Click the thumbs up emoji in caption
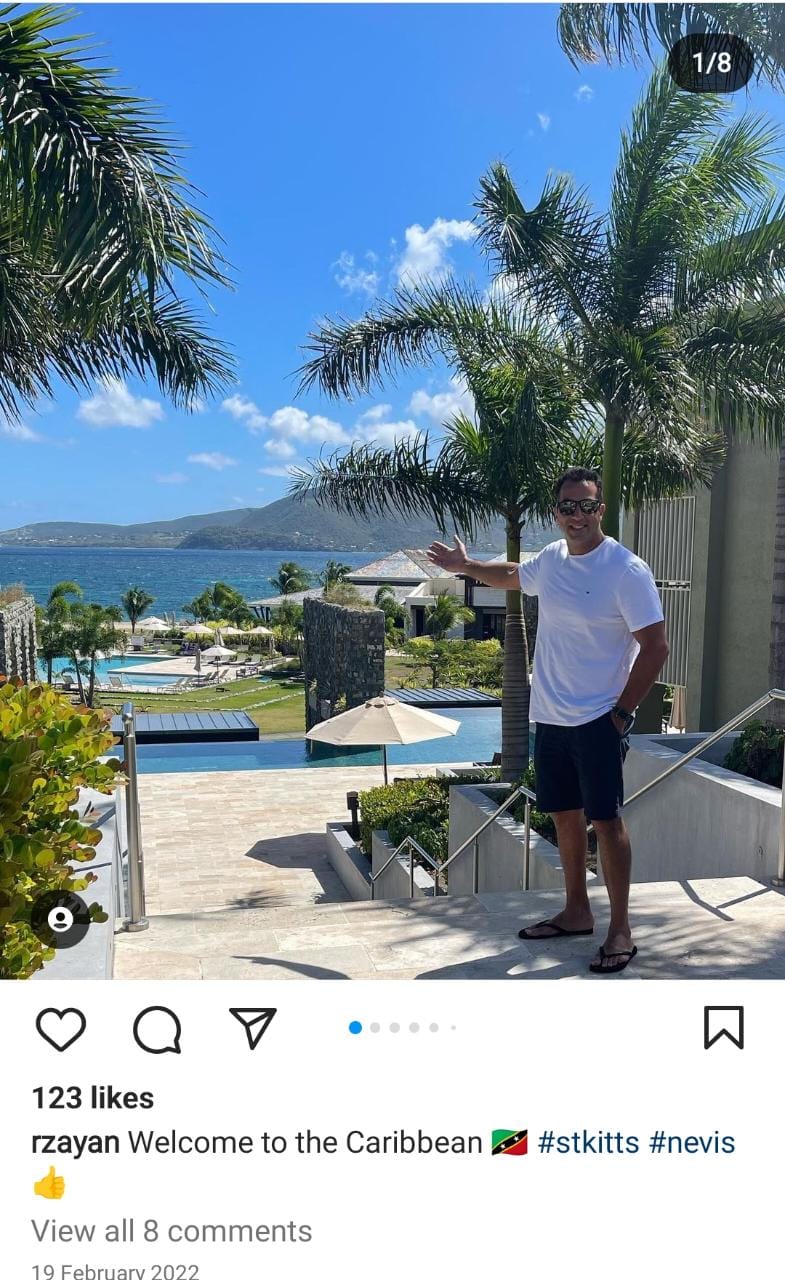 tap(49, 1183)
